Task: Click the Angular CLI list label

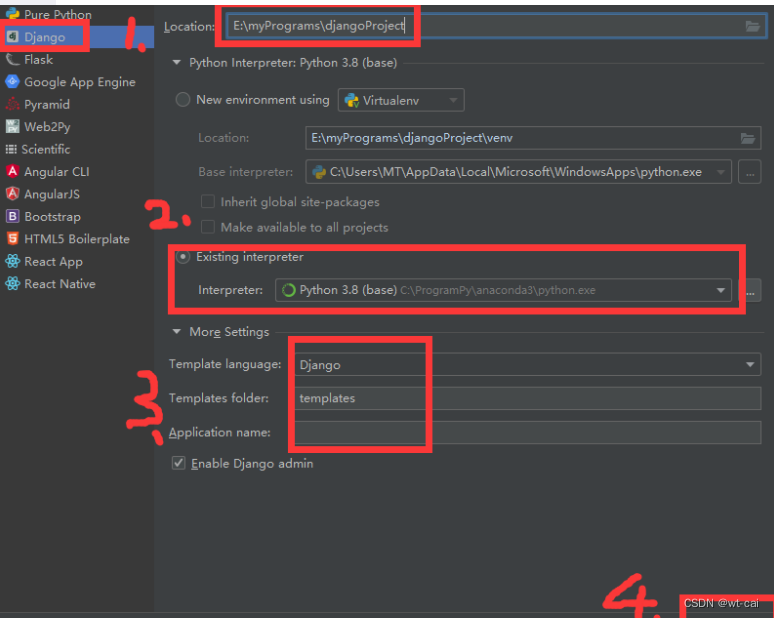Action: tap(57, 172)
